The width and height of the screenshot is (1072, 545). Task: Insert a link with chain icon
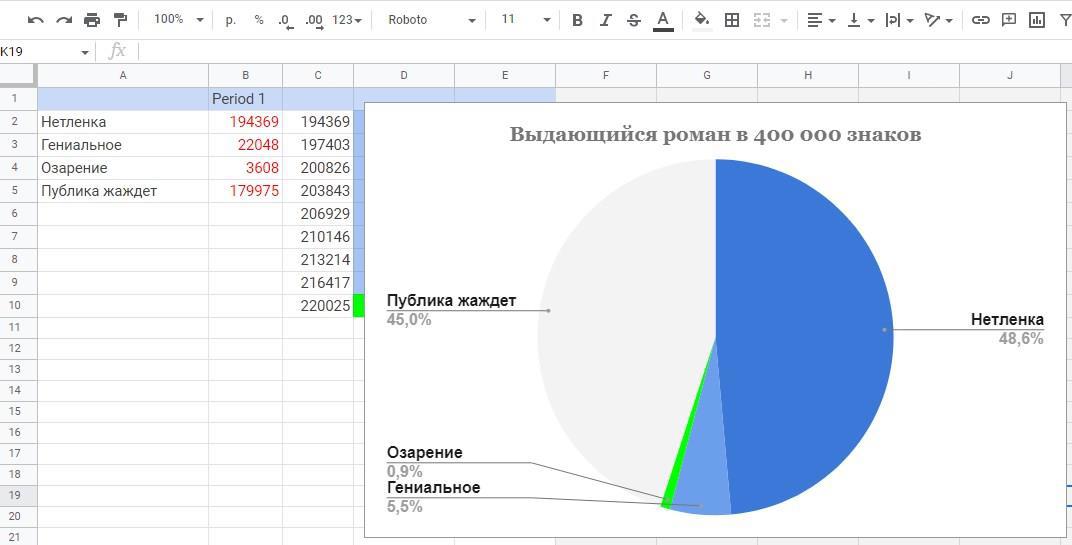click(981, 20)
